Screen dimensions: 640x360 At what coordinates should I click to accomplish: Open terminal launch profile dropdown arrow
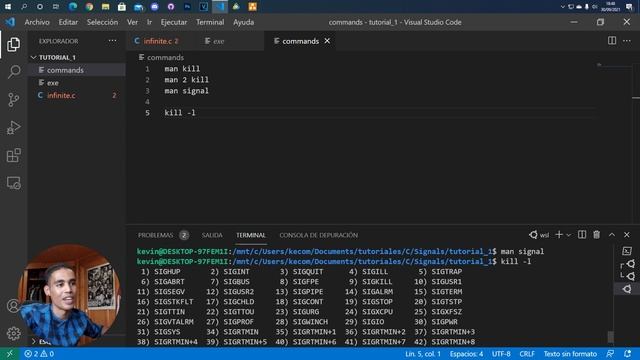[x=568, y=235]
